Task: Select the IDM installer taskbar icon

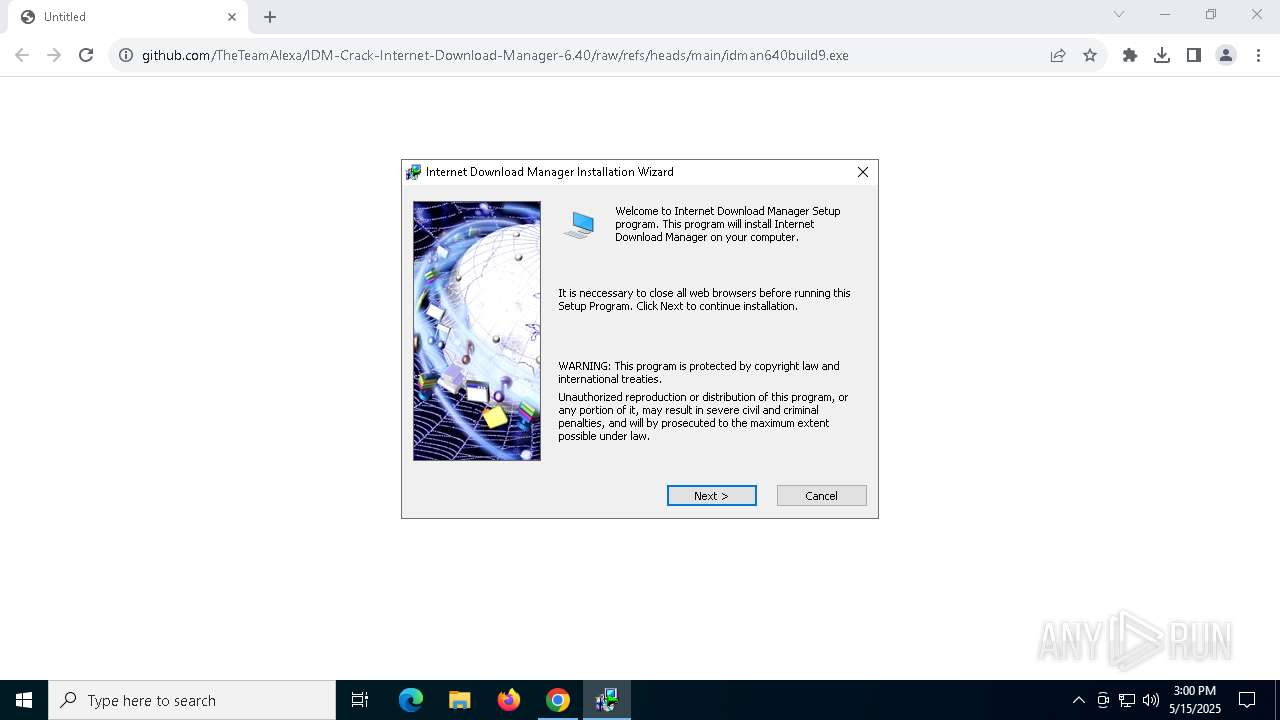Action: click(x=607, y=700)
